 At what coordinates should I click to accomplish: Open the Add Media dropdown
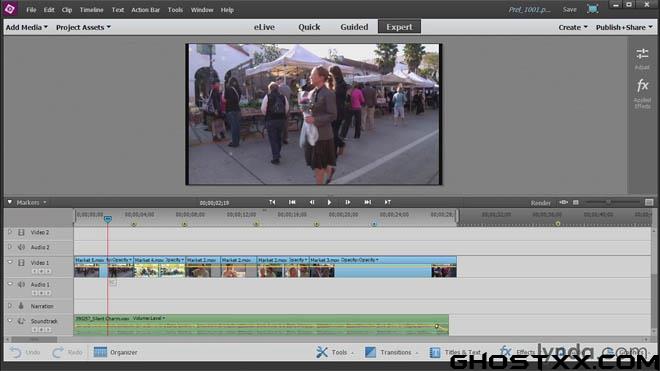[27, 27]
